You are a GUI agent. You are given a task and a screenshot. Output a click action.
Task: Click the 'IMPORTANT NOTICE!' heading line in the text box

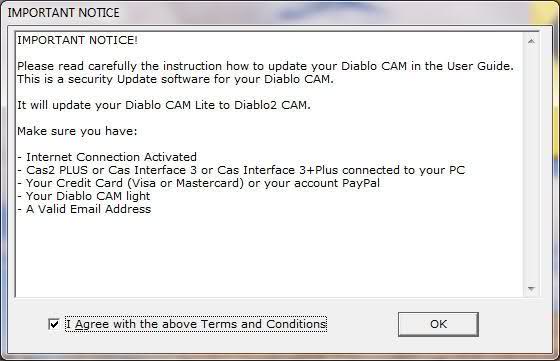click(77, 40)
